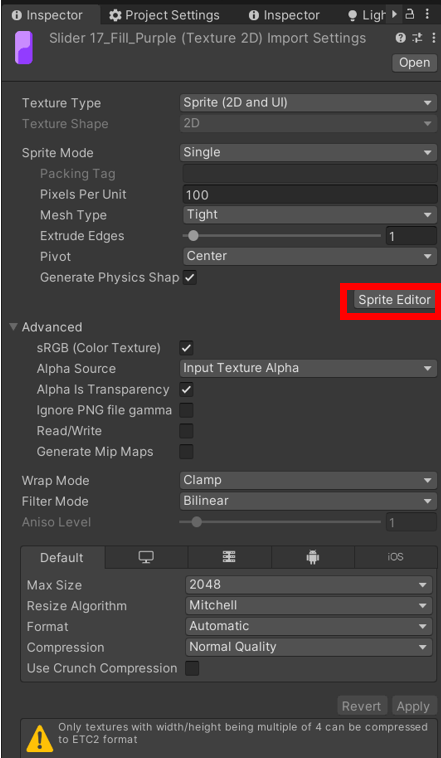Open the Format dropdown

pyautogui.click(x=309, y=626)
